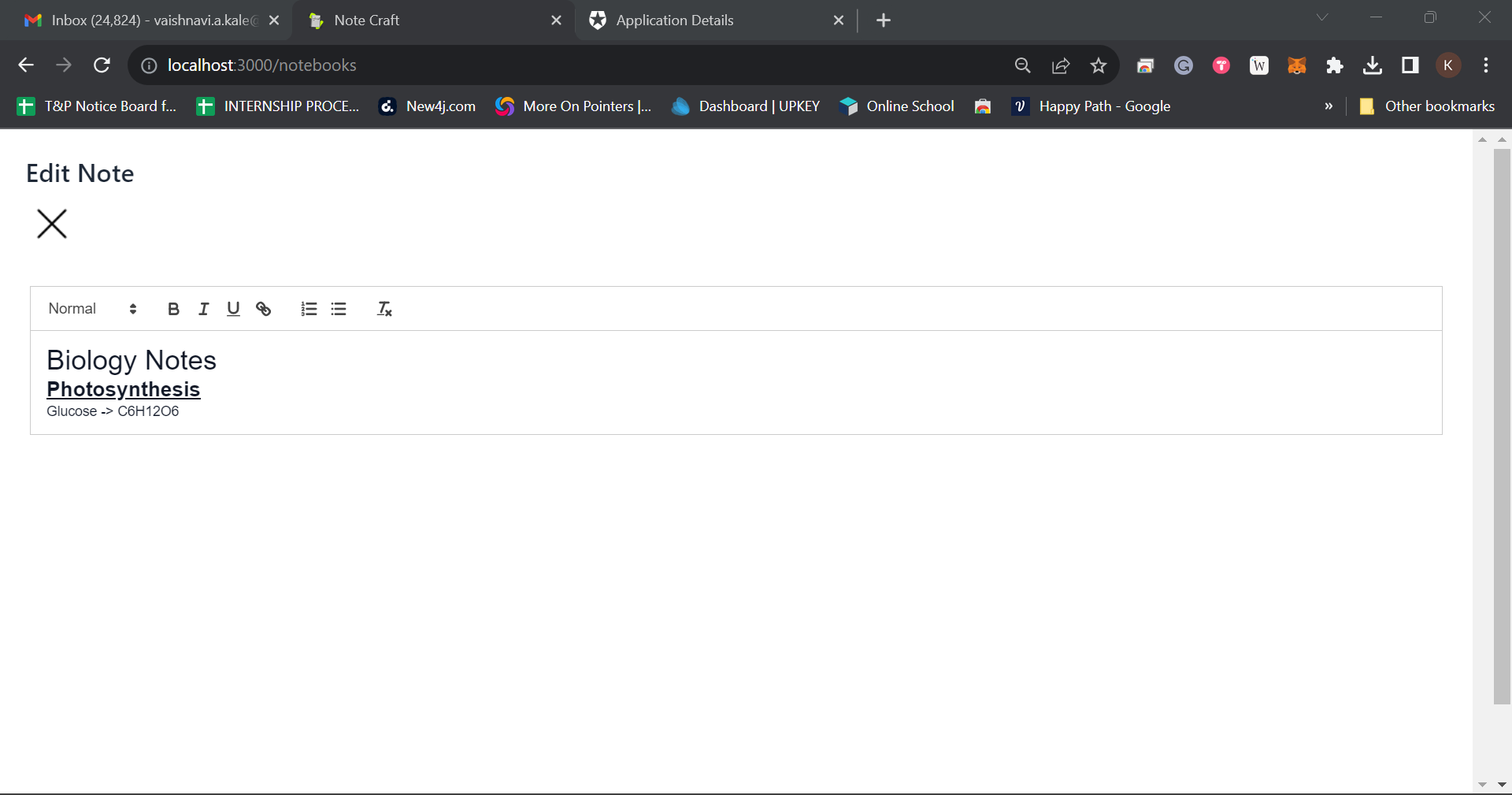The height and width of the screenshot is (795, 1512).
Task: Open the rainbow window extension icon
Action: pyautogui.click(x=1146, y=65)
